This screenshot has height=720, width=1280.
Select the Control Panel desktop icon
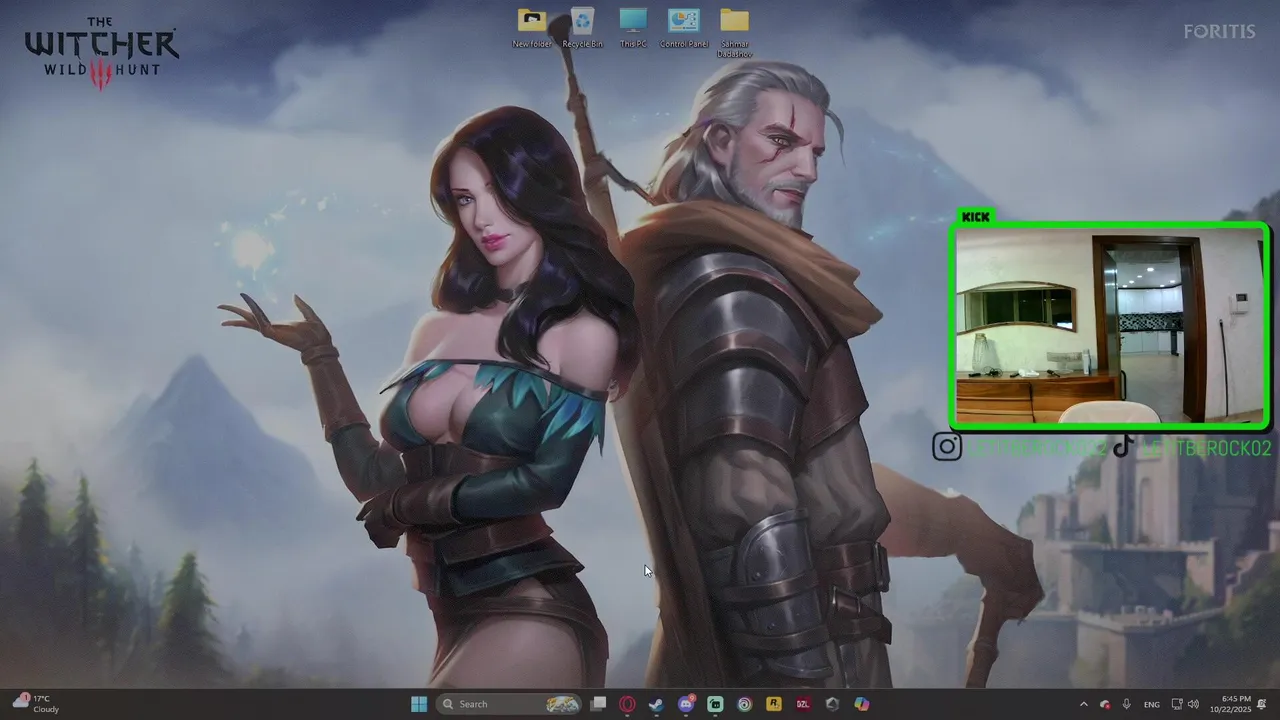click(x=684, y=28)
